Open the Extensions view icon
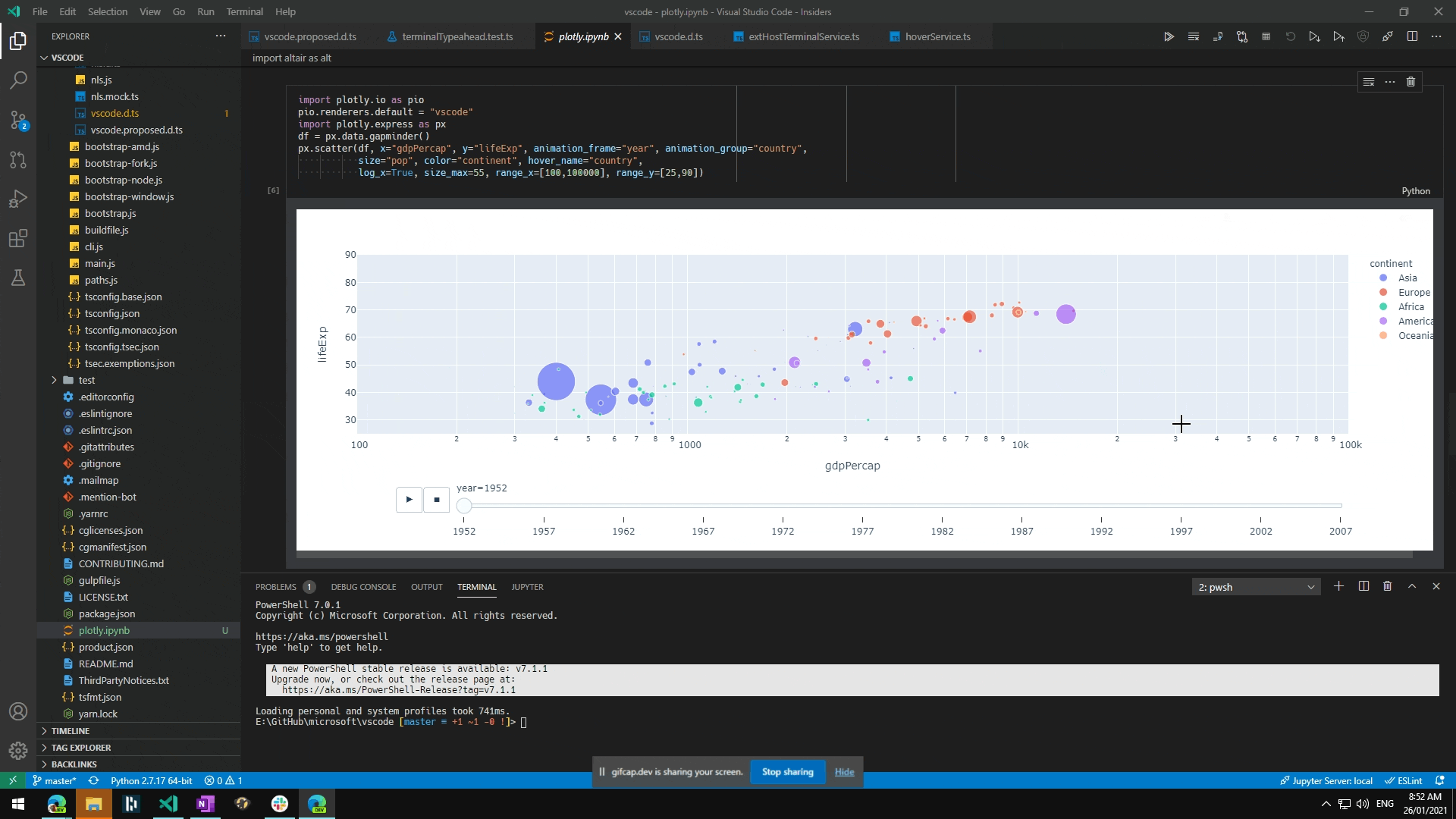Viewport: 1456px width, 819px height. [18, 239]
